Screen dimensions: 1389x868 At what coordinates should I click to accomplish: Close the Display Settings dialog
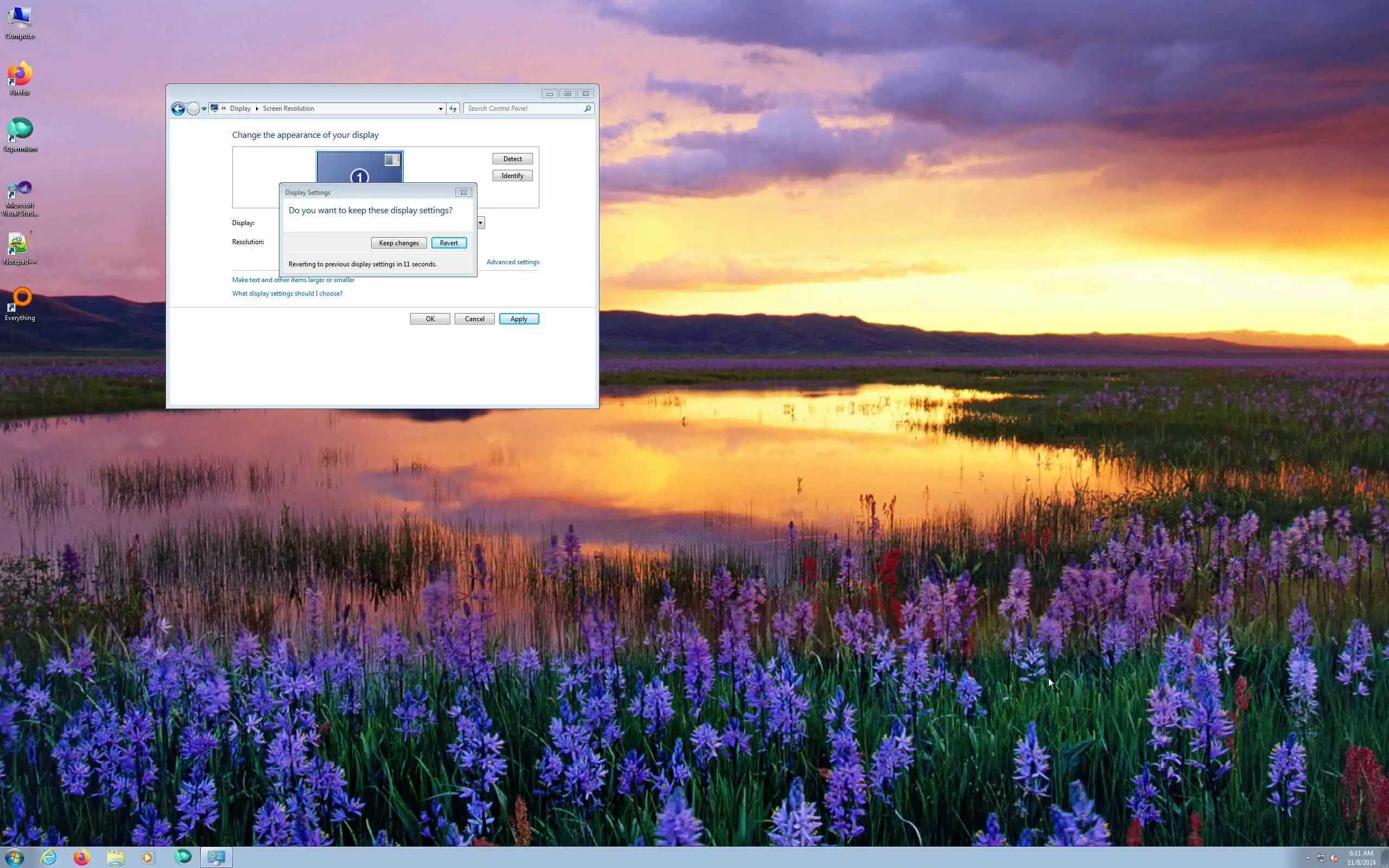463,192
